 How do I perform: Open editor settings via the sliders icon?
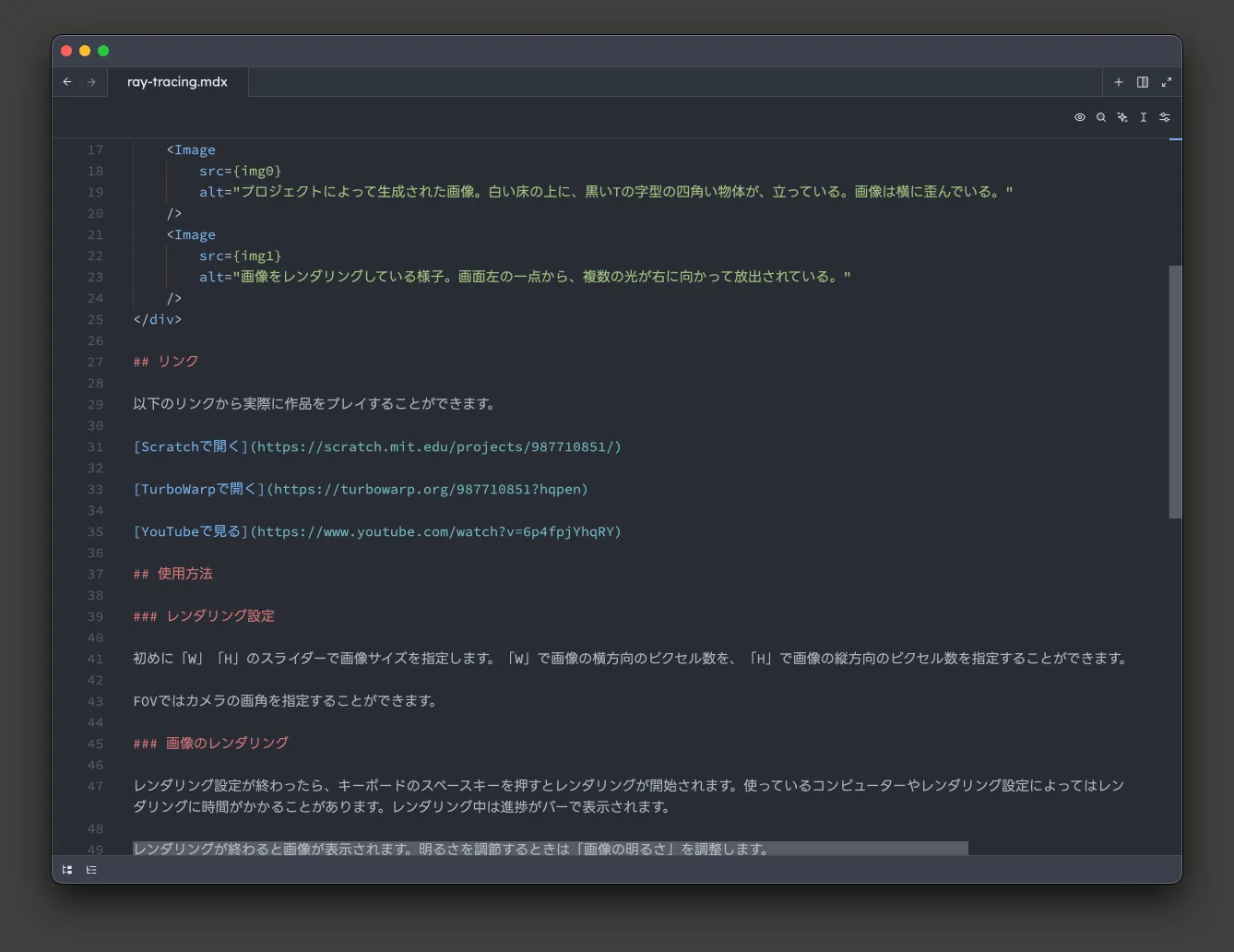point(1165,117)
